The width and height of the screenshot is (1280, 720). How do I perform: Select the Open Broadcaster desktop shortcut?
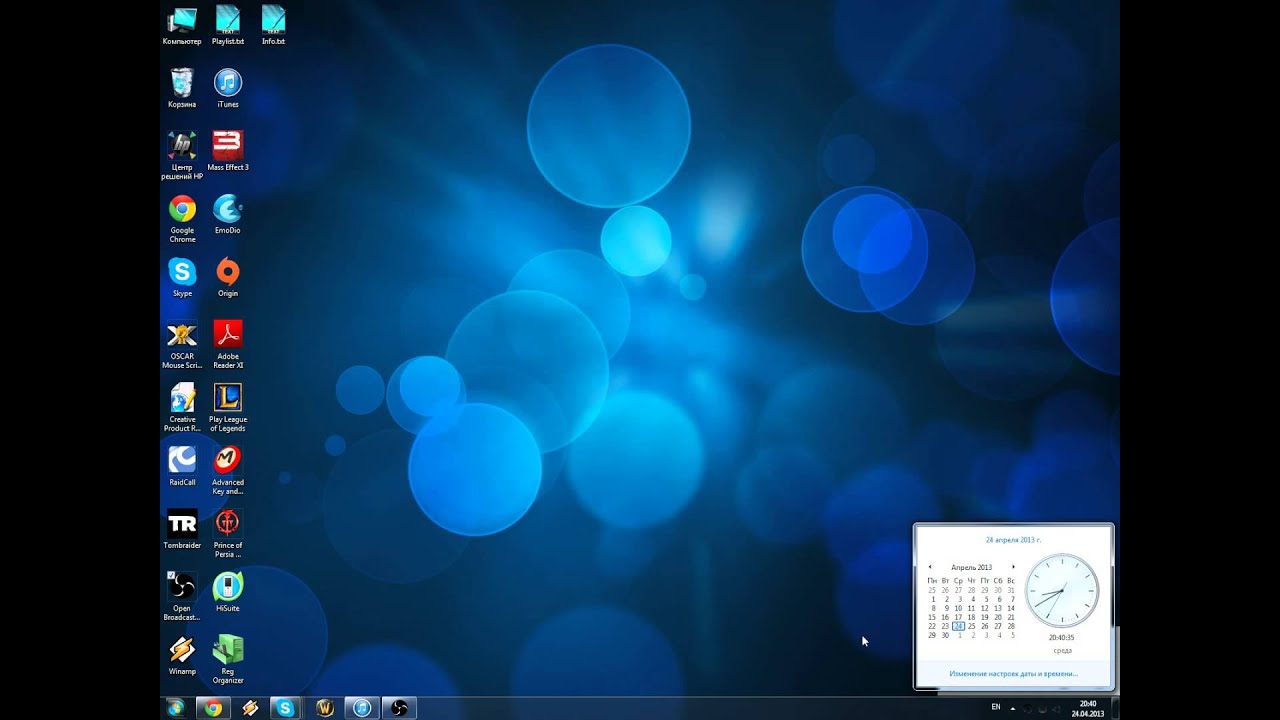(182, 597)
